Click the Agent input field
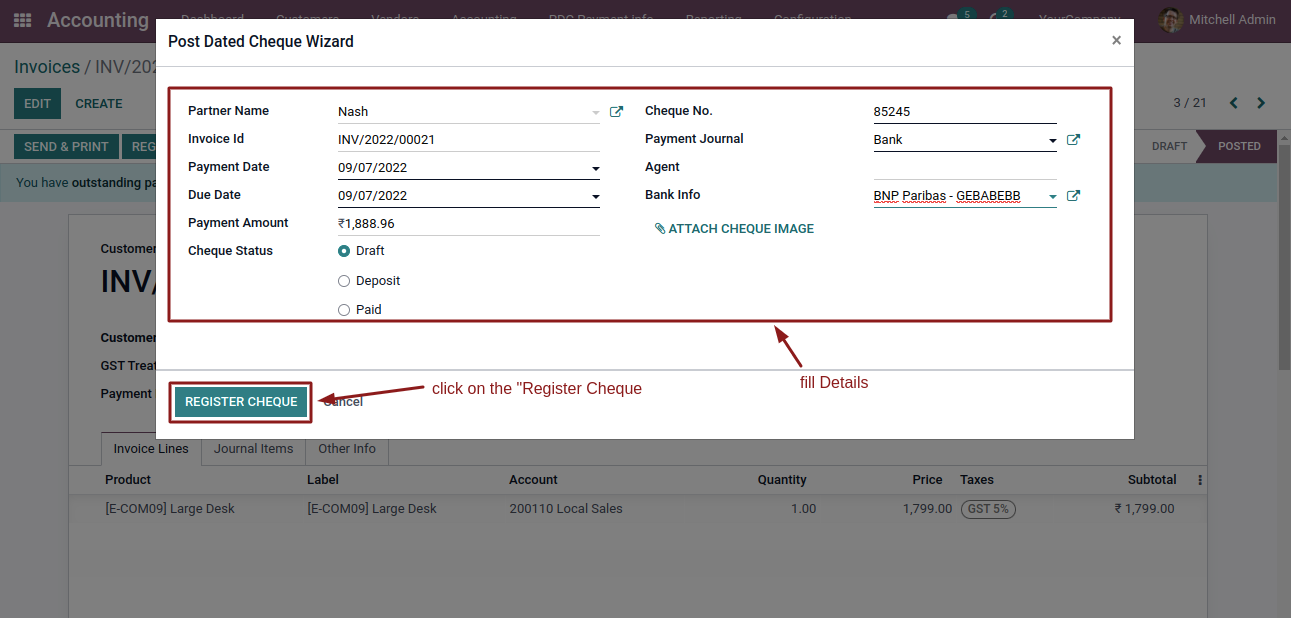The image size is (1291, 618). [x=965, y=168]
